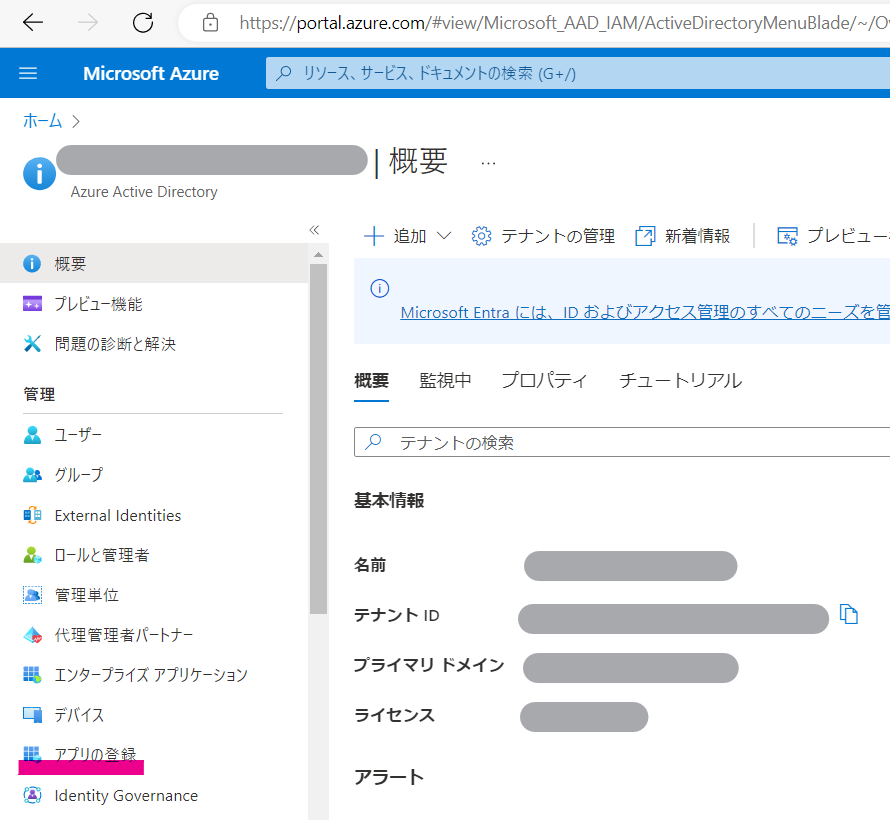Click the ホーム breadcrumb link
This screenshot has width=890, height=820.
click(42, 121)
